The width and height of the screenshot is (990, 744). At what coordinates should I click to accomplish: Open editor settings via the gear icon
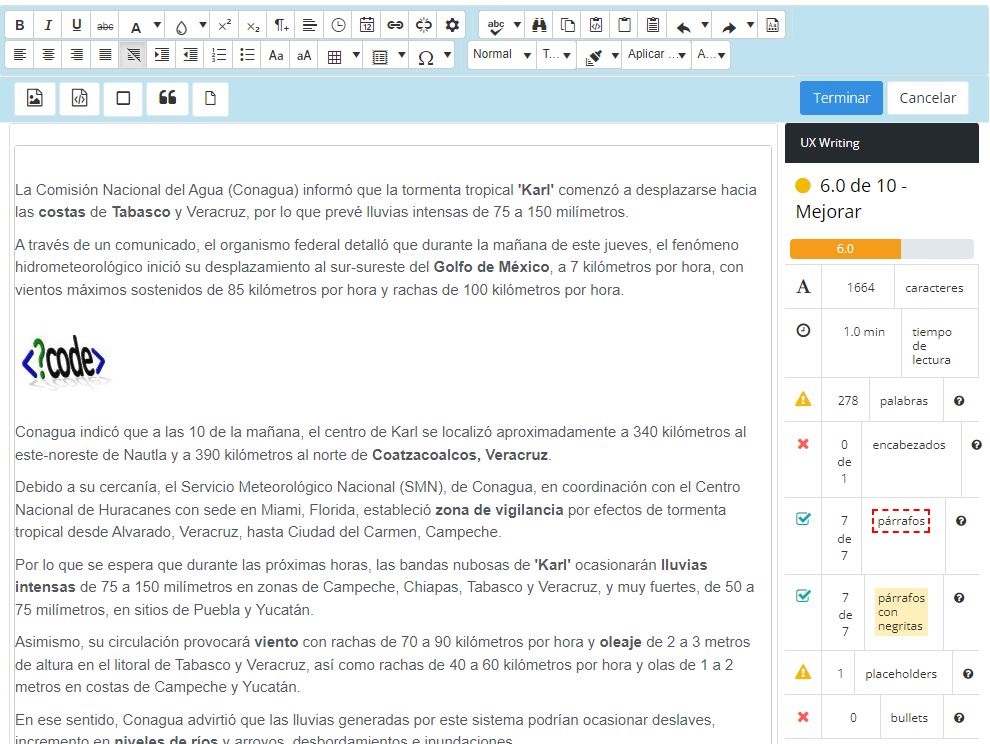pyautogui.click(x=451, y=25)
